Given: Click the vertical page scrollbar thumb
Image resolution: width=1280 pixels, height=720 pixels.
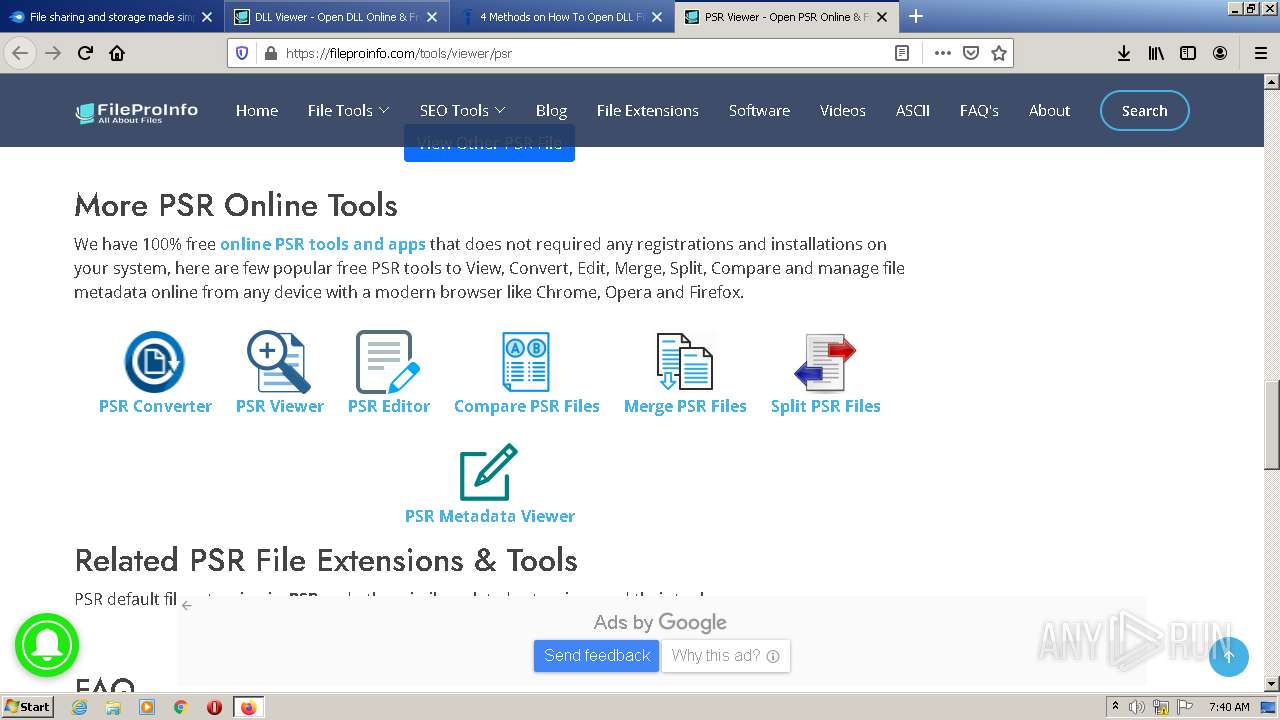Looking at the screenshot, I should pos(1271,425).
